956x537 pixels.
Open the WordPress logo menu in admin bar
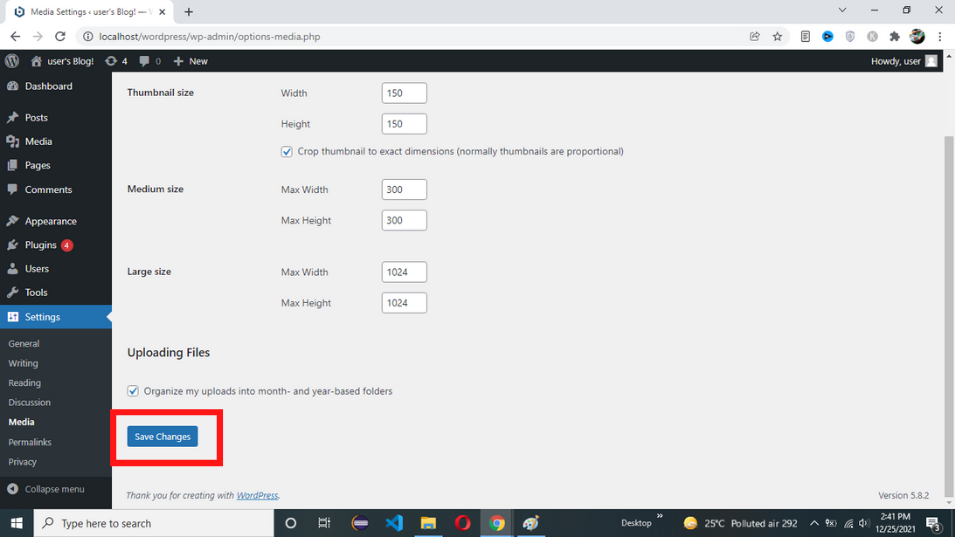(x=12, y=61)
